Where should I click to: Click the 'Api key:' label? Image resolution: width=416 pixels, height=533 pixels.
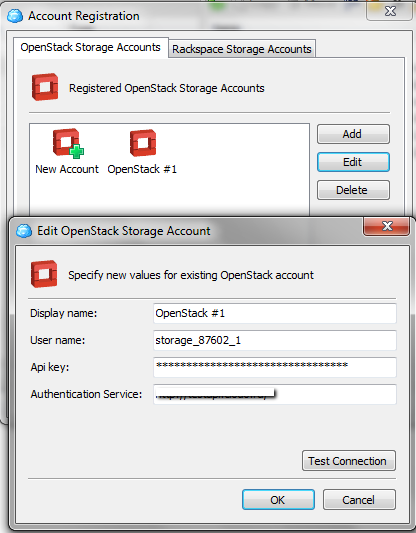[x=50, y=367]
